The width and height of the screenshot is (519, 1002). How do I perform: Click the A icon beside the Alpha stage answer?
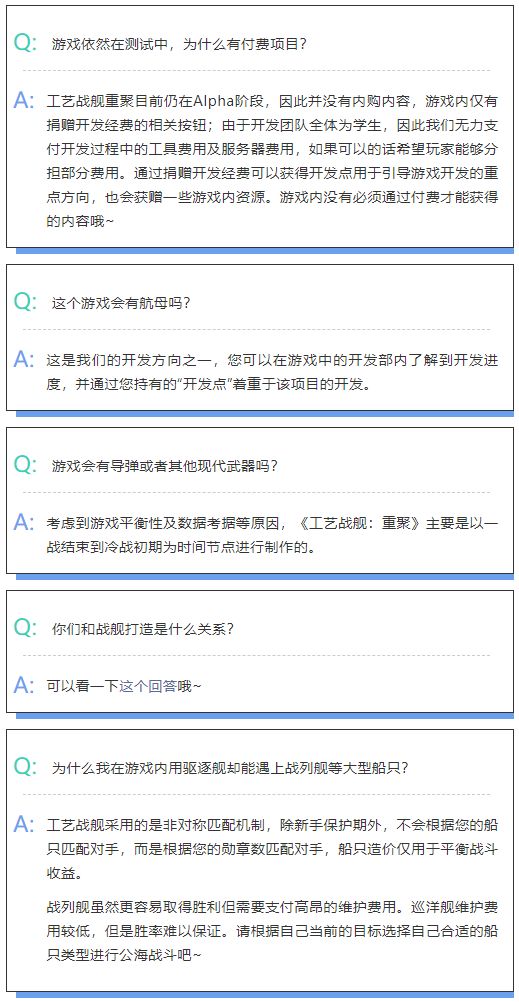tap(24, 100)
